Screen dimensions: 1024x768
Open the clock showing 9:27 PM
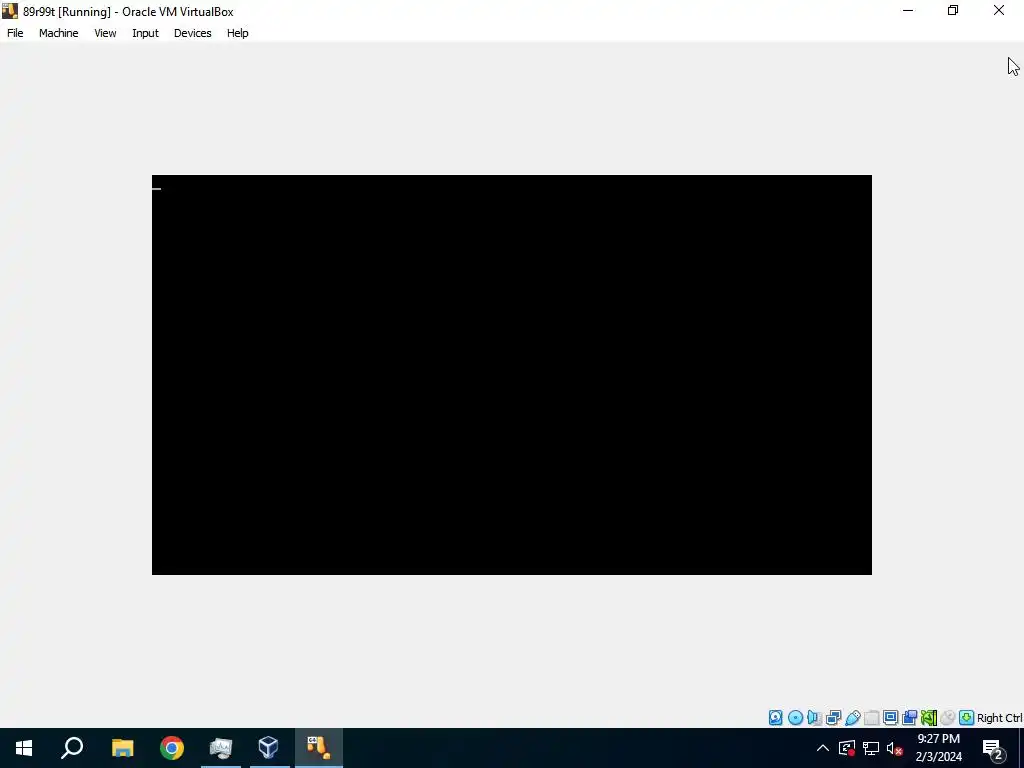938,748
